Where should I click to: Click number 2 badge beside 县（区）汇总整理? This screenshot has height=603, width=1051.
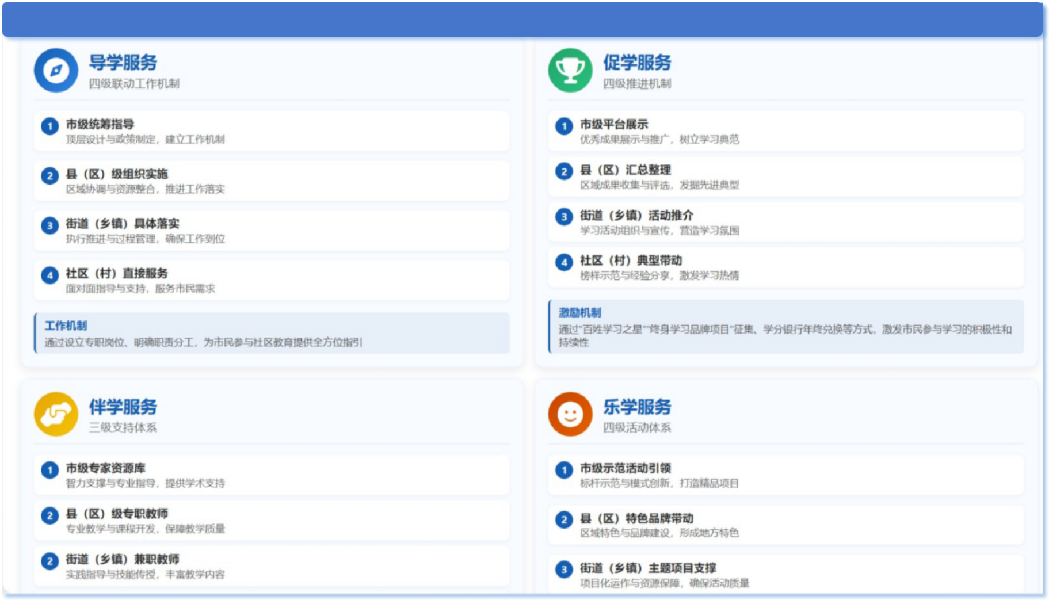coord(564,171)
